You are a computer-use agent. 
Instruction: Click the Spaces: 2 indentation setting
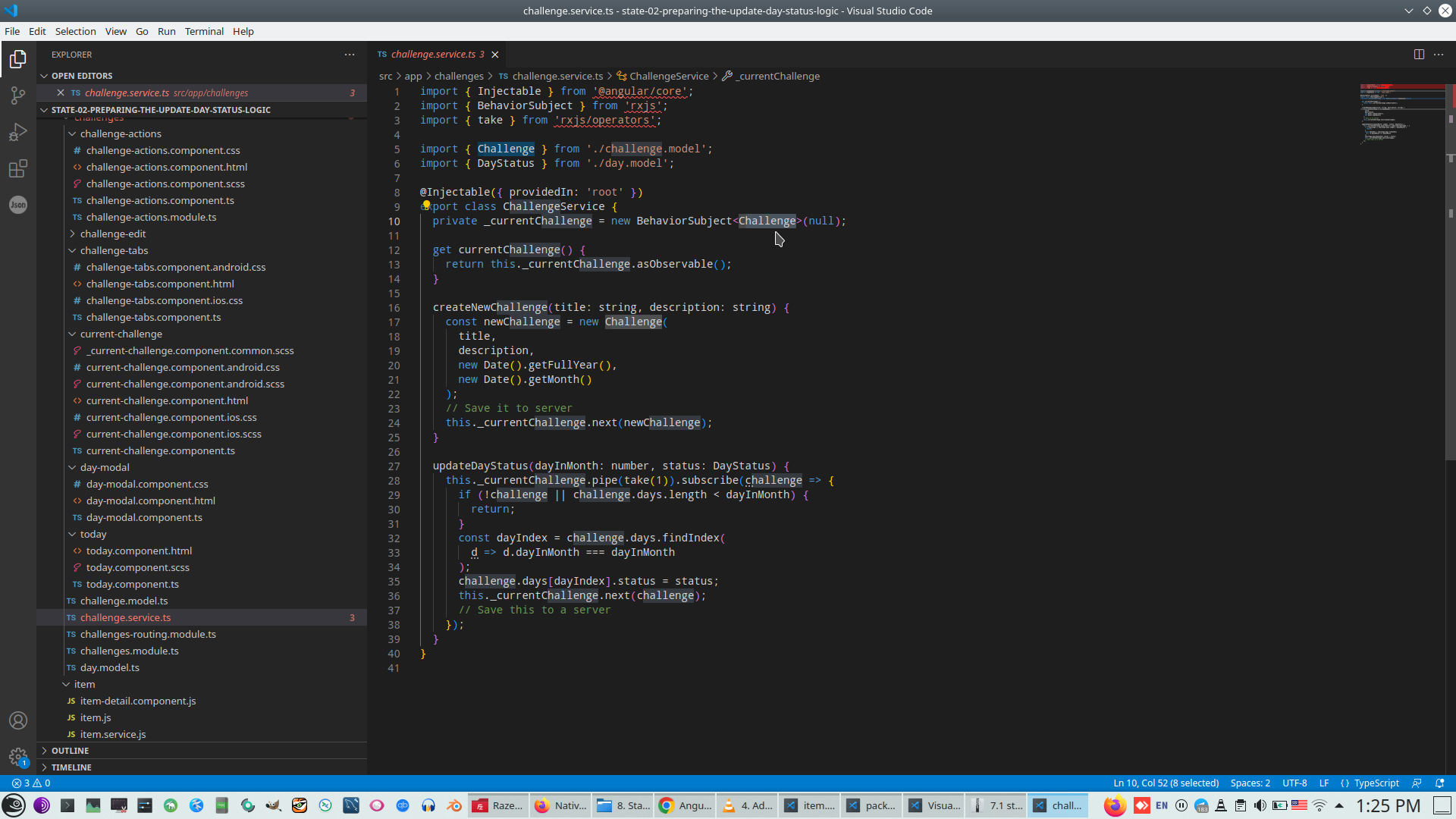1250,783
